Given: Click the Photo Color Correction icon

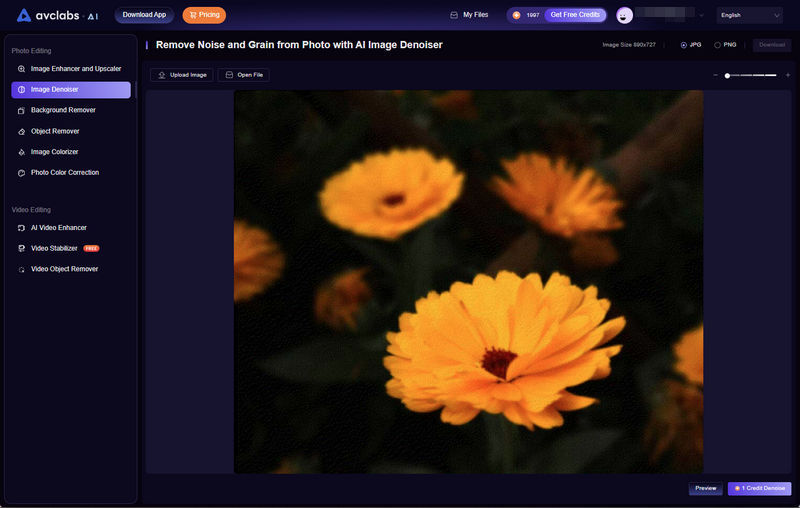Looking at the screenshot, I should coord(22,173).
